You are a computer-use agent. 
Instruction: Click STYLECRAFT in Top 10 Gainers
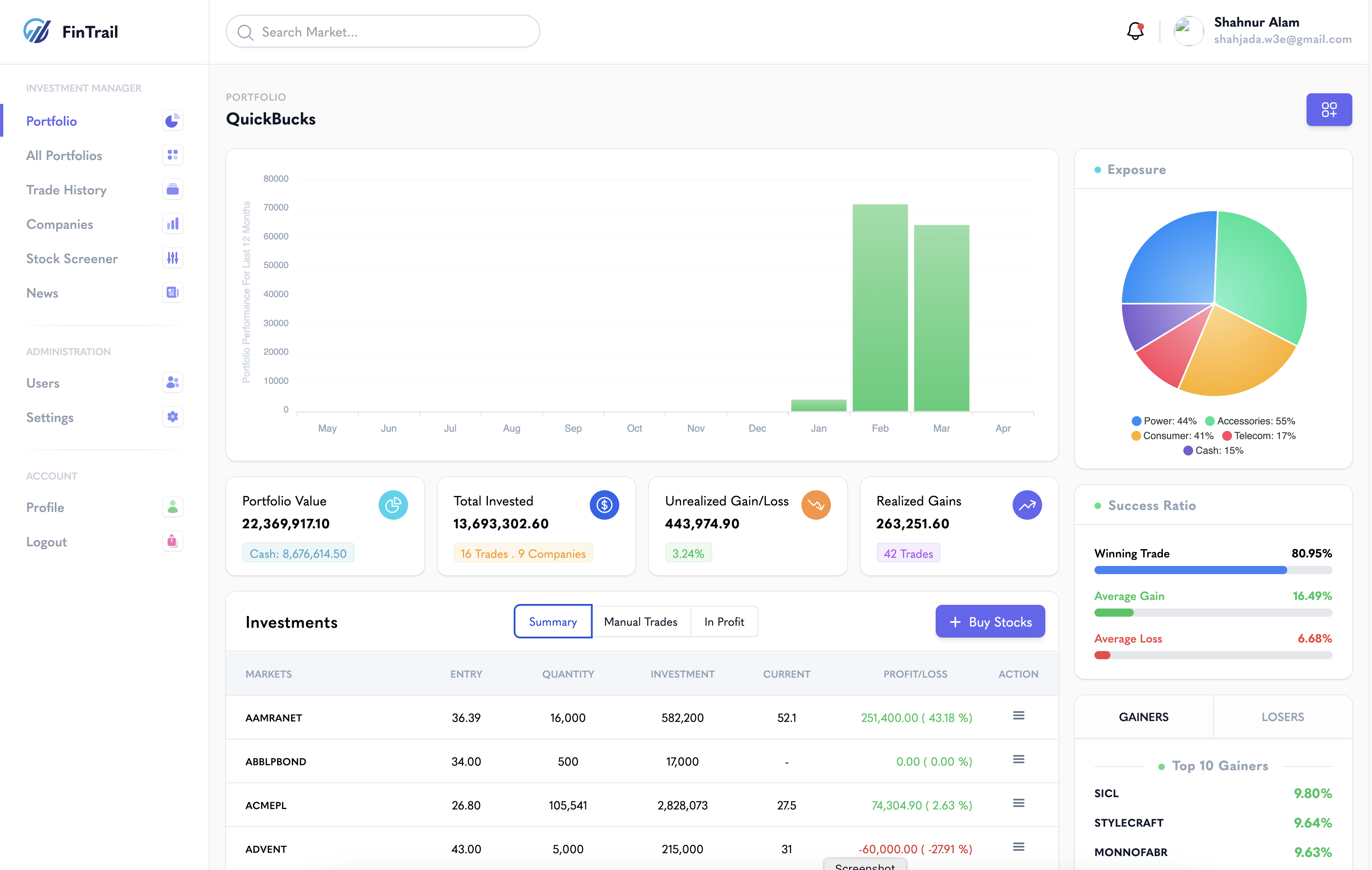click(x=1129, y=823)
